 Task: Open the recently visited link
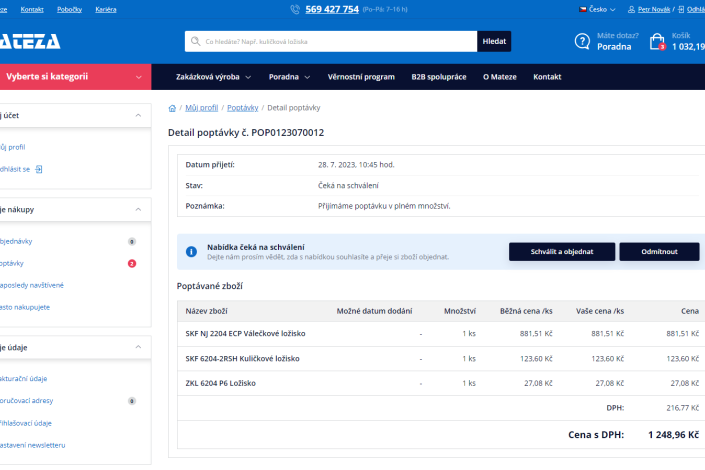pyautogui.click(x=32, y=285)
